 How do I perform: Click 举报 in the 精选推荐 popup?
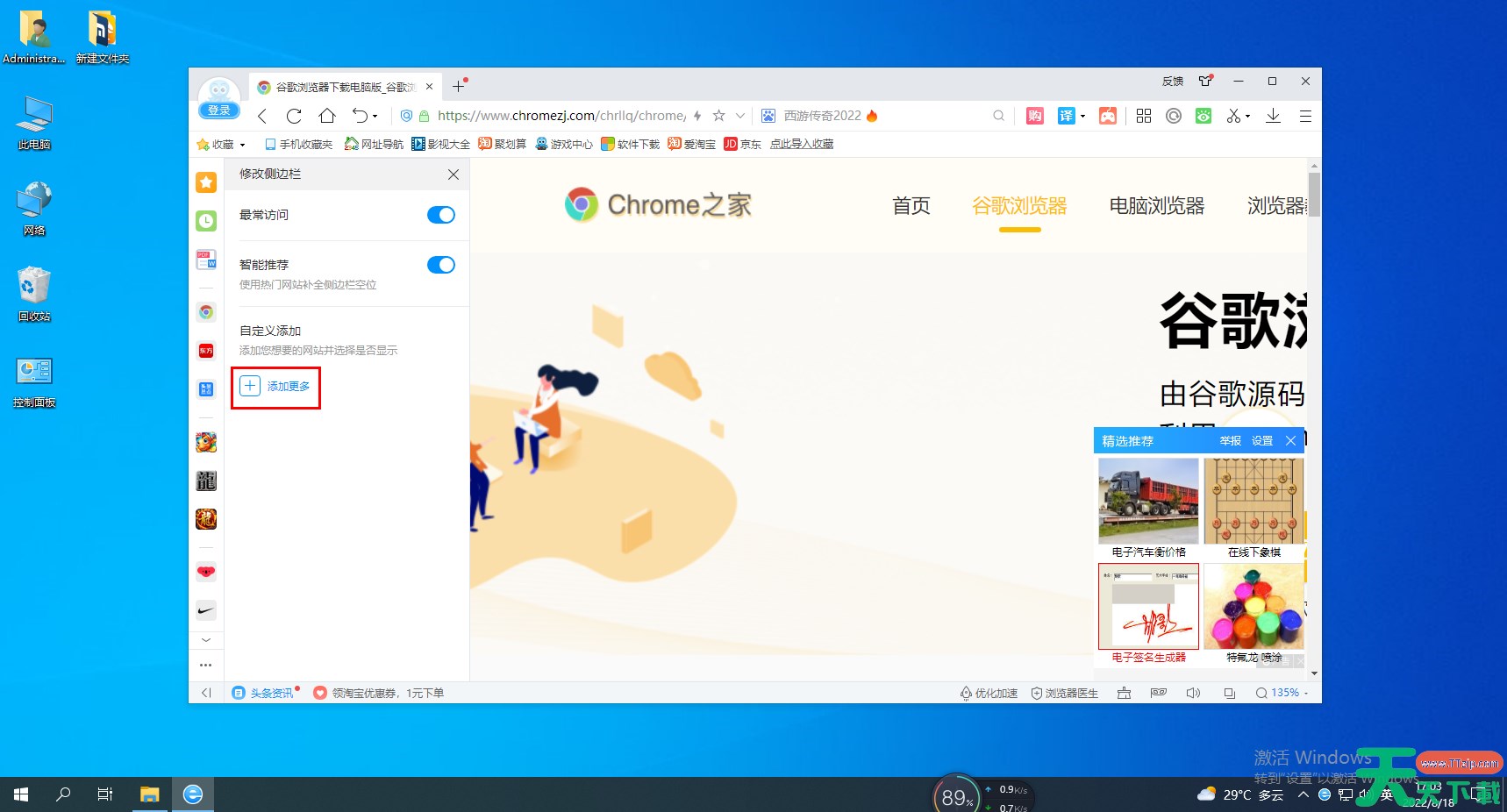[1231, 441]
